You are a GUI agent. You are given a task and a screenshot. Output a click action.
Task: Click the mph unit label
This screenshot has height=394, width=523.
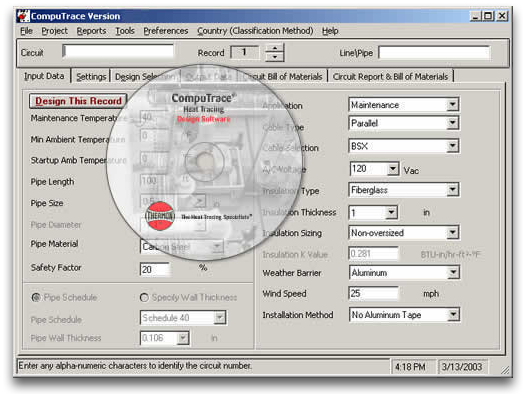[x=431, y=294]
